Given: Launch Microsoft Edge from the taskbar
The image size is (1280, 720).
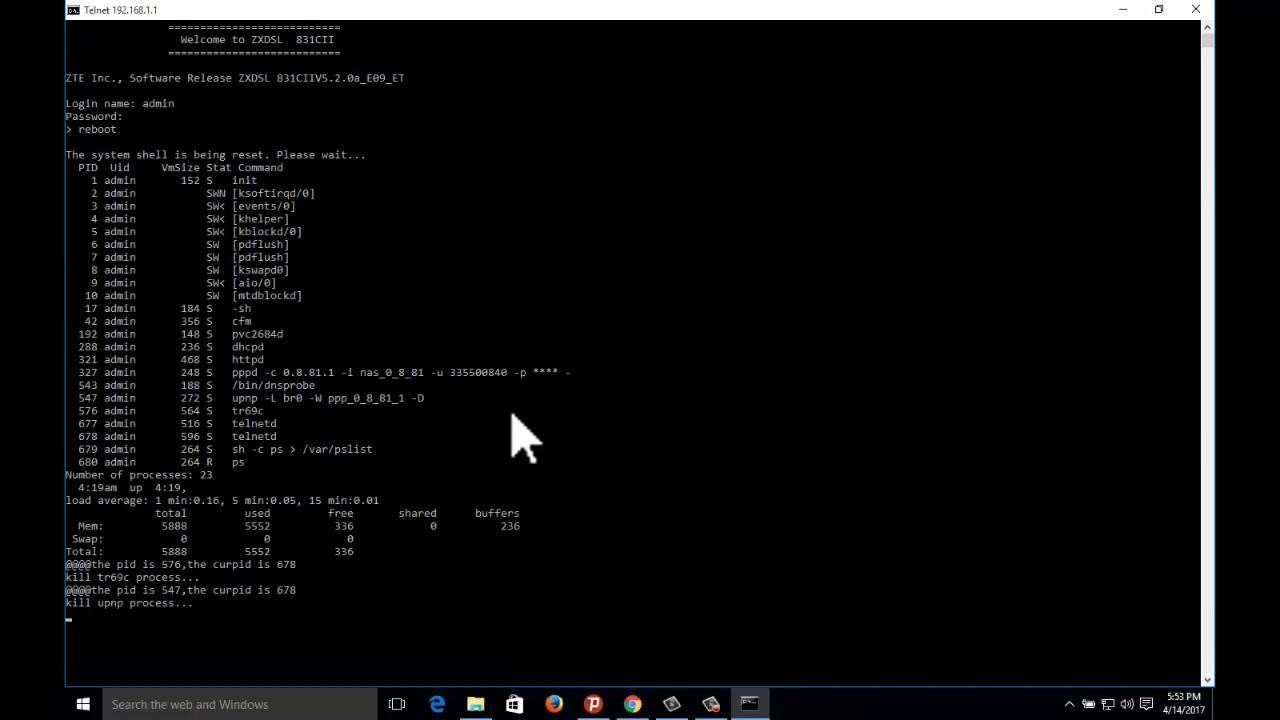Looking at the screenshot, I should point(437,704).
